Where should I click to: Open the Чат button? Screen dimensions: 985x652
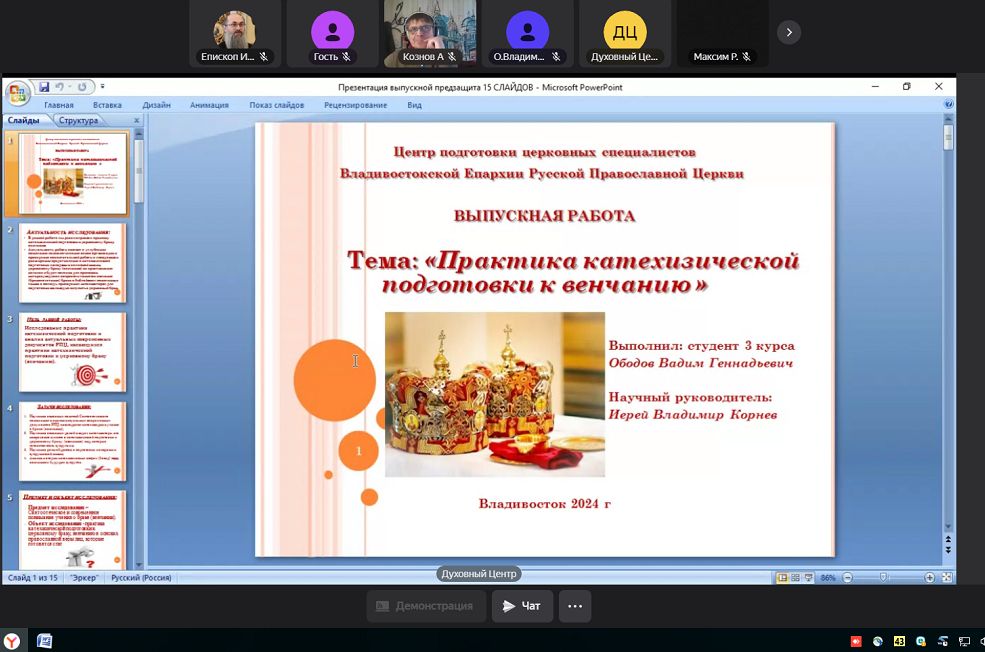(x=521, y=606)
